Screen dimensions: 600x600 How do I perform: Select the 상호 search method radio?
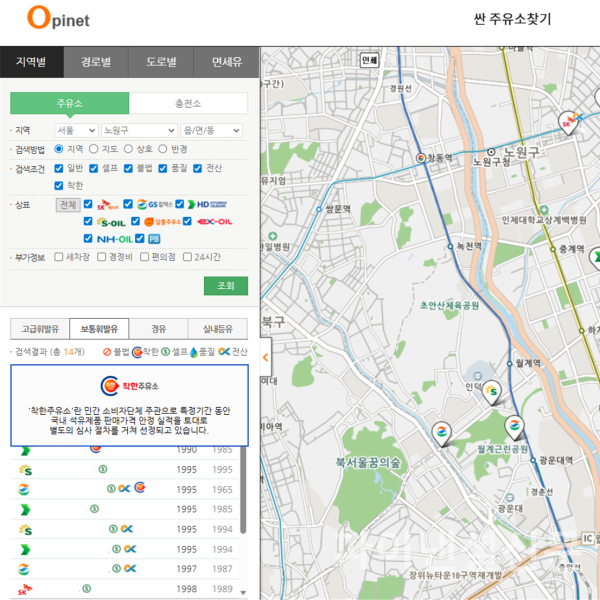[128, 148]
